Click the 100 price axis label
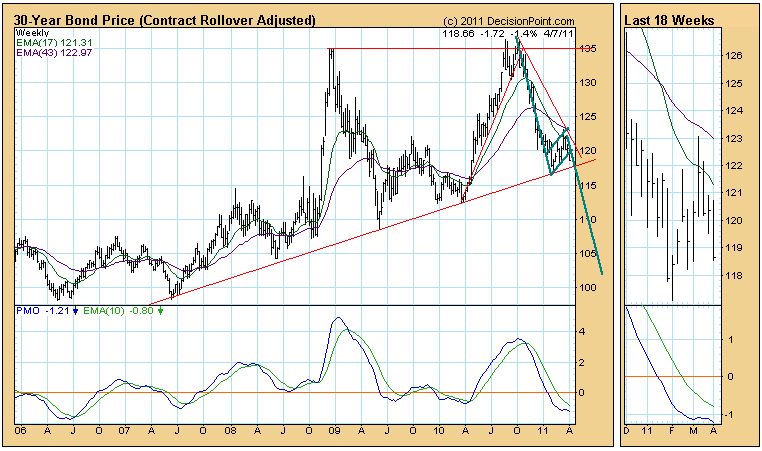This screenshot has width=762, height=451. [x=591, y=288]
